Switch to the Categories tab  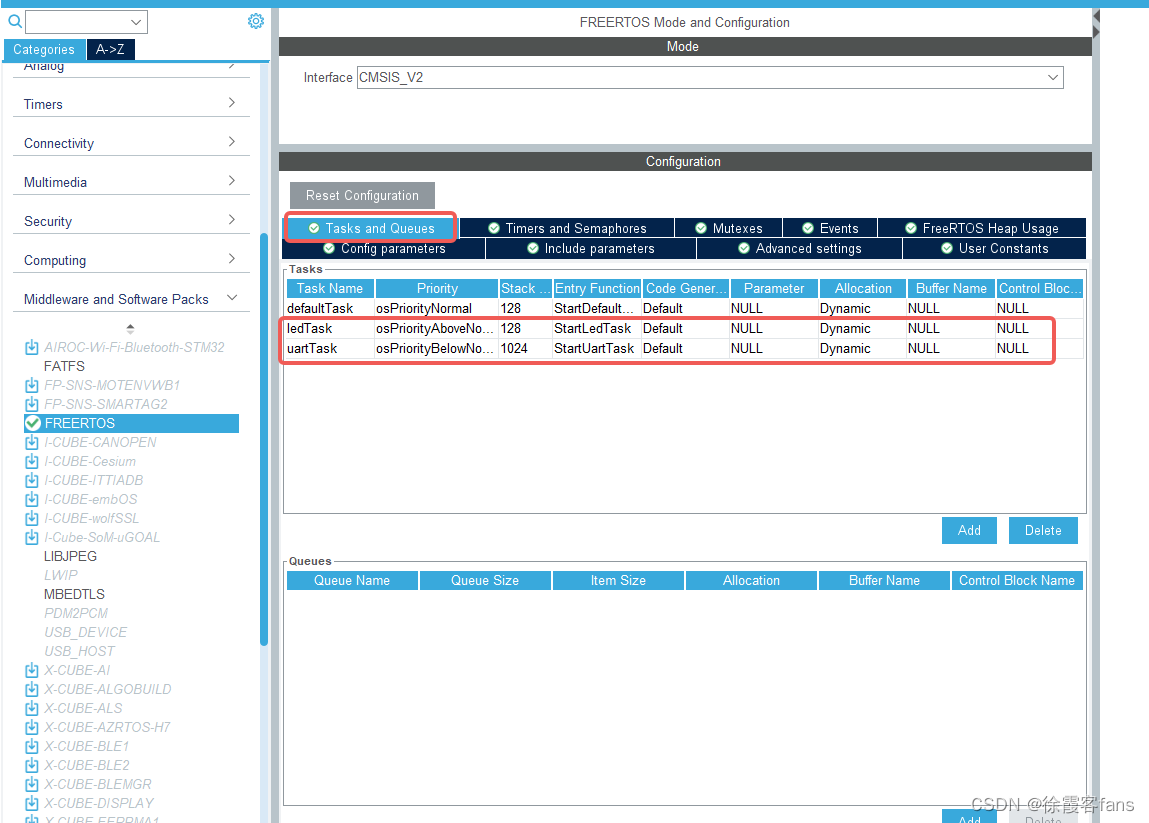(x=44, y=49)
